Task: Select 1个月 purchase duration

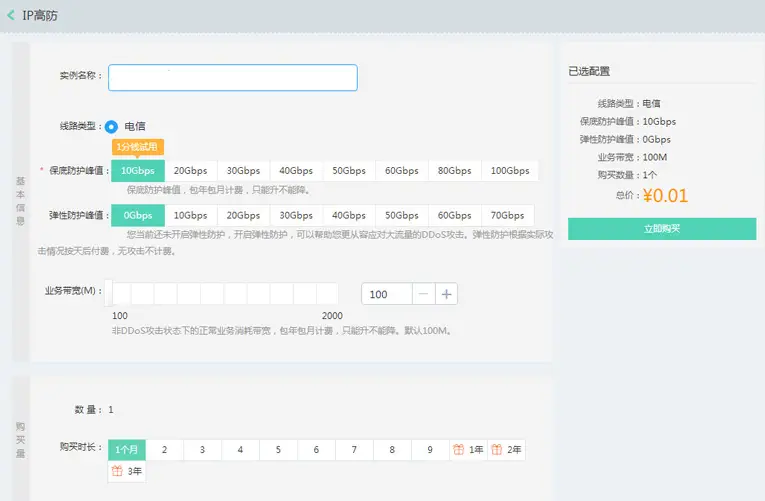Action: click(128, 450)
